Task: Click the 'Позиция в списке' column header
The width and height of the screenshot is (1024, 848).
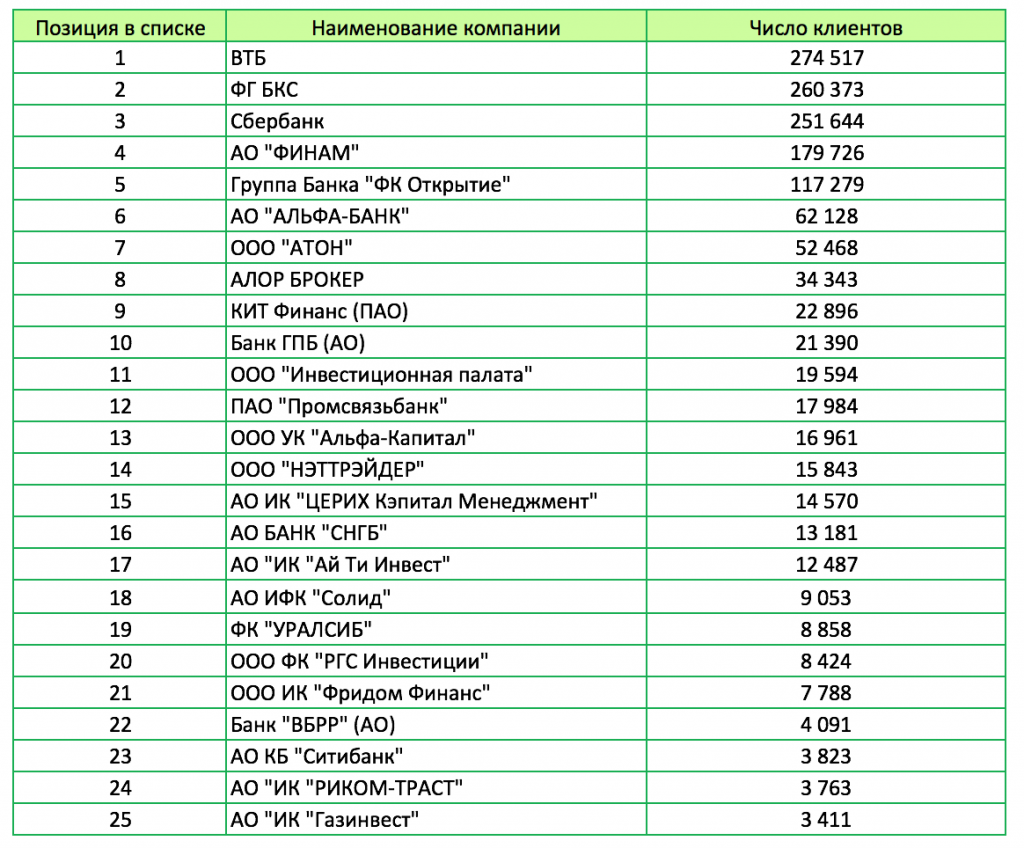Action: click(x=120, y=27)
